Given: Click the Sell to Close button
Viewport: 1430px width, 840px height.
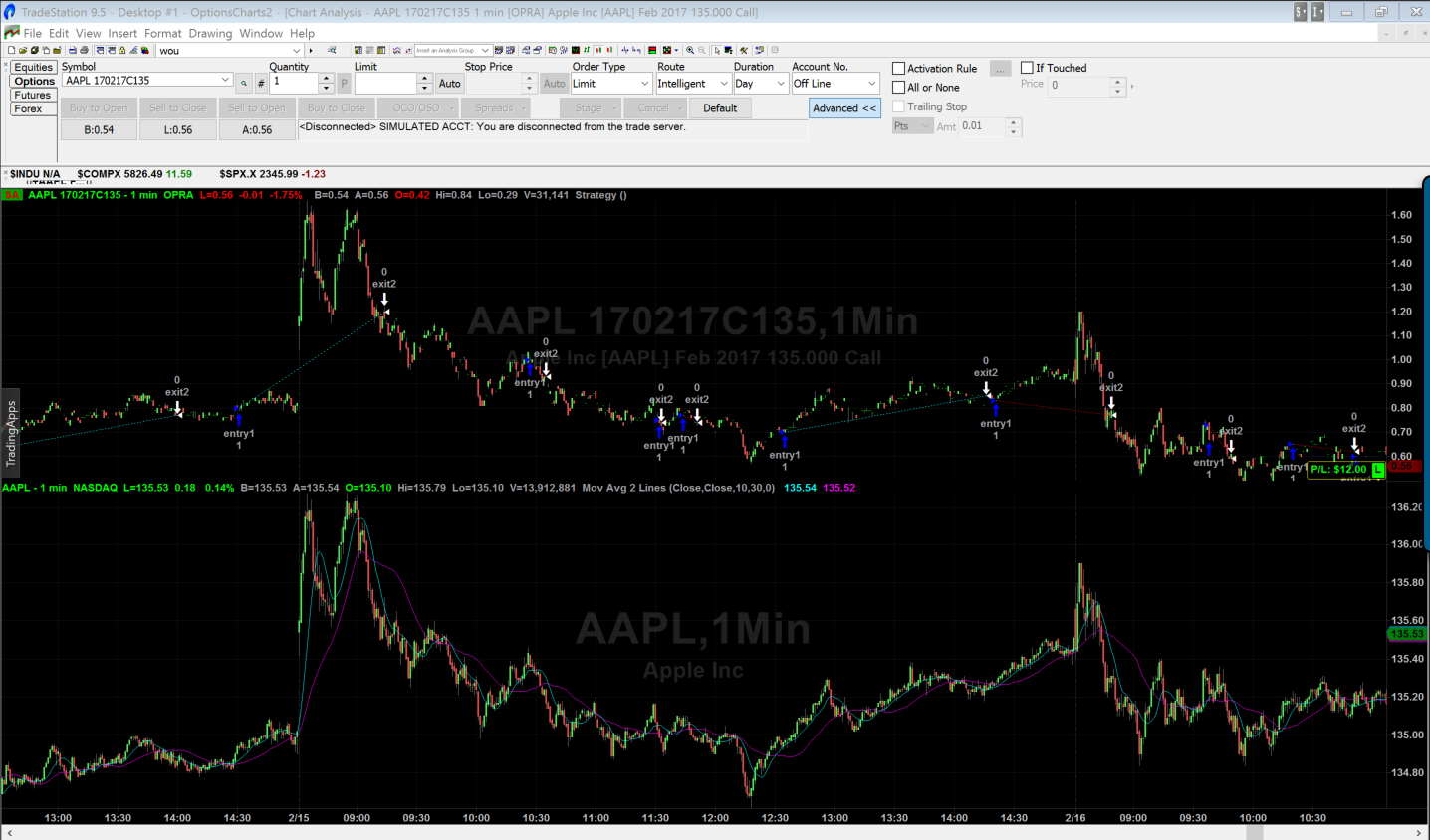Looking at the screenshot, I should (178, 108).
